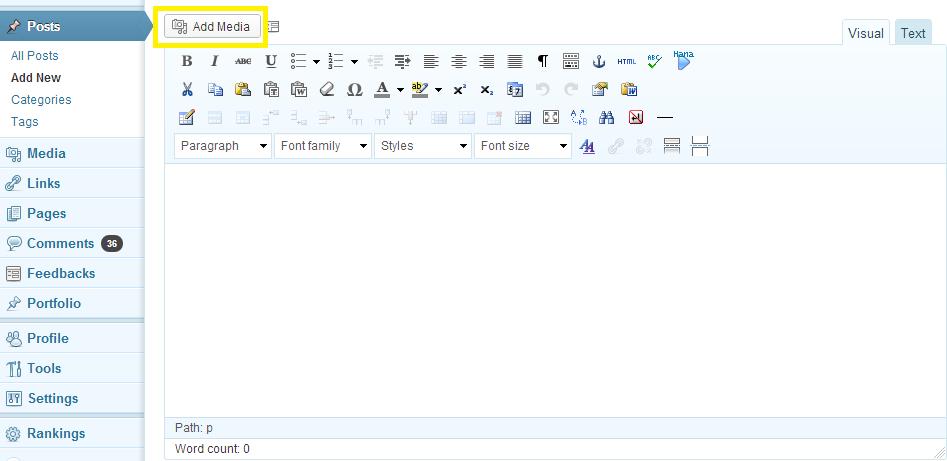947x461 pixels.
Task: Click the Copy icon
Action: [215, 89]
